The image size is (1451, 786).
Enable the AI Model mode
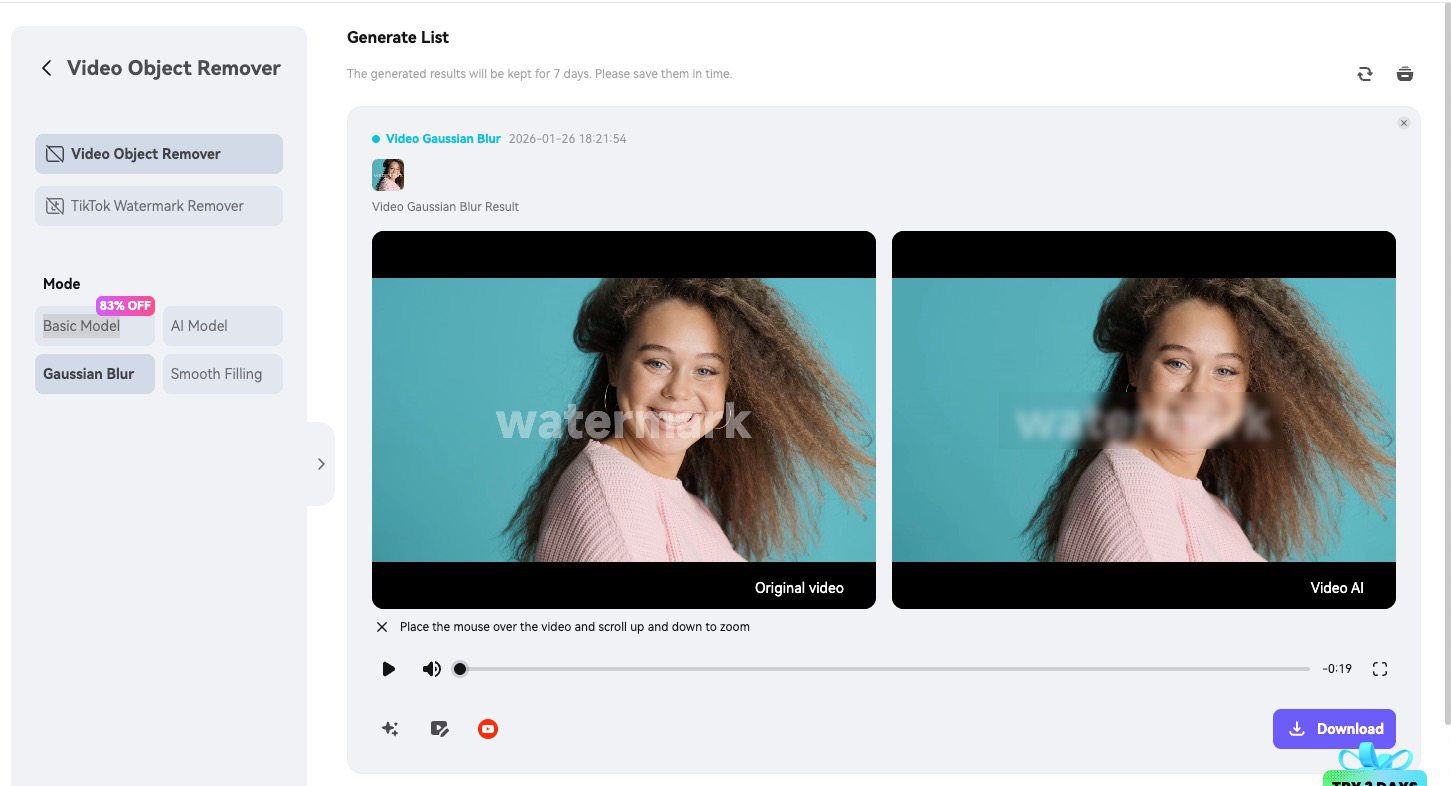coord(222,325)
